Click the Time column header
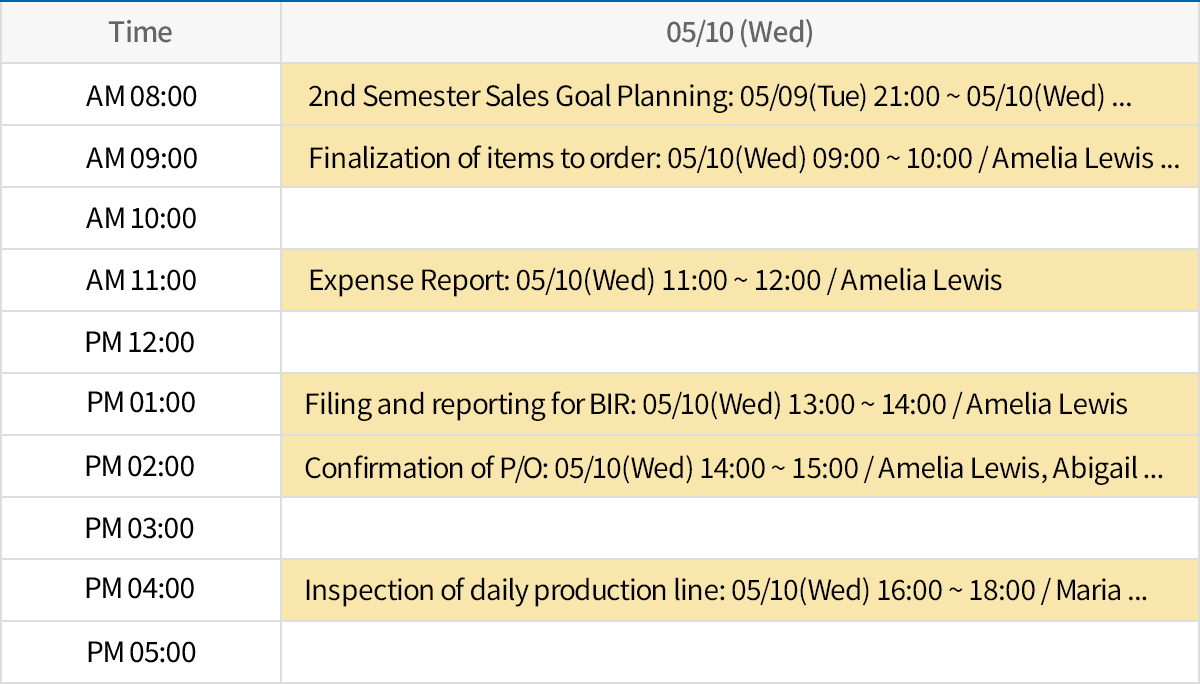Image resolution: width=1200 pixels, height=684 pixels. click(141, 33)
